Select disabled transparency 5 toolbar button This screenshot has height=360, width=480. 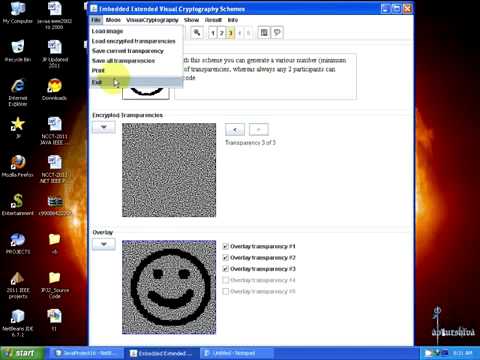[248, 33]
